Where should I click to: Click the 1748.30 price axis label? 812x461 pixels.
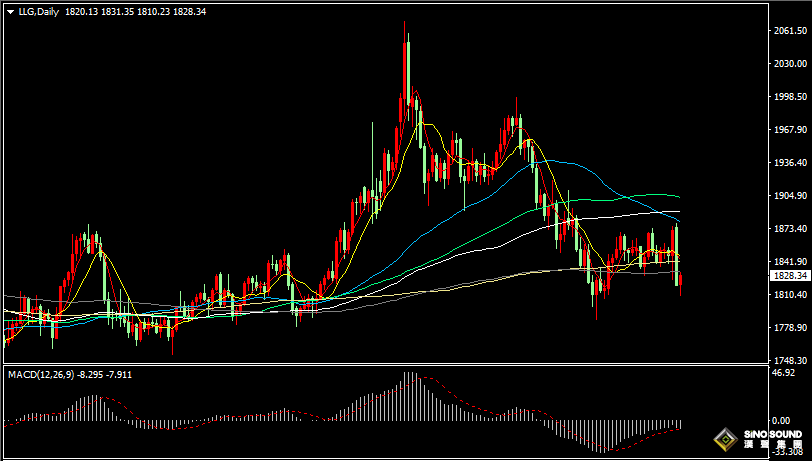coord(790,360)
